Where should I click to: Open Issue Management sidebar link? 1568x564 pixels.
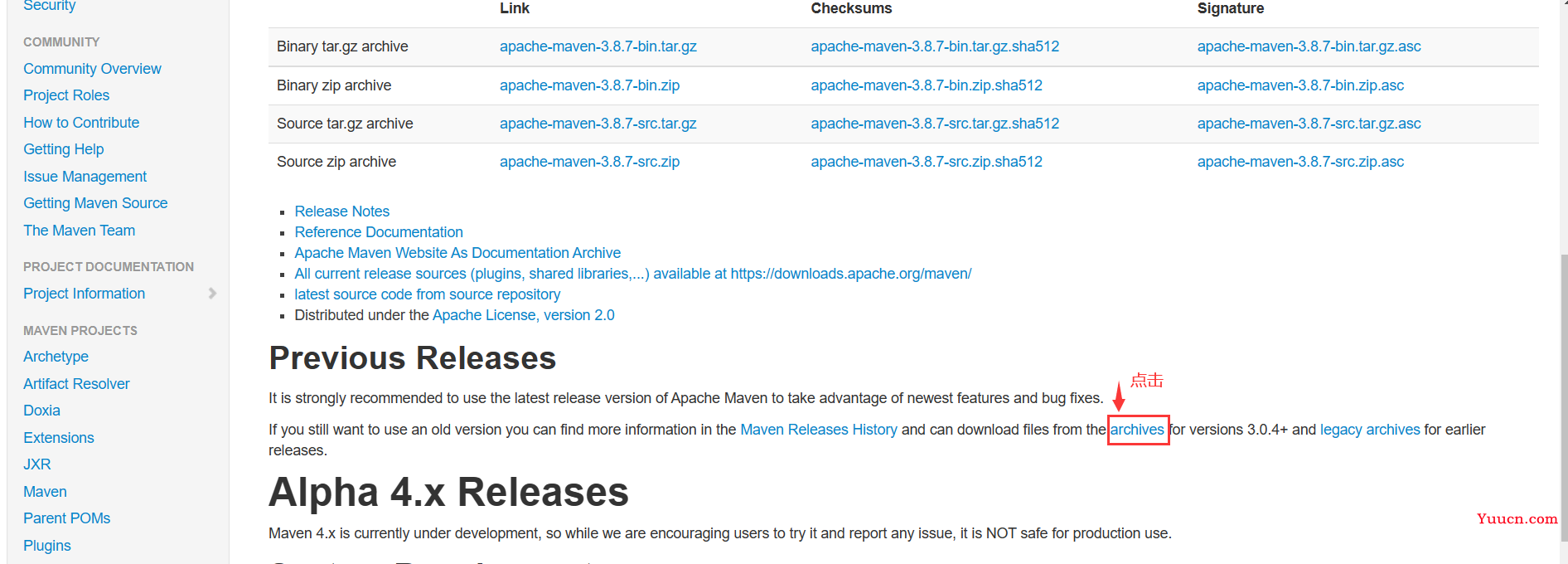(85, 177)
